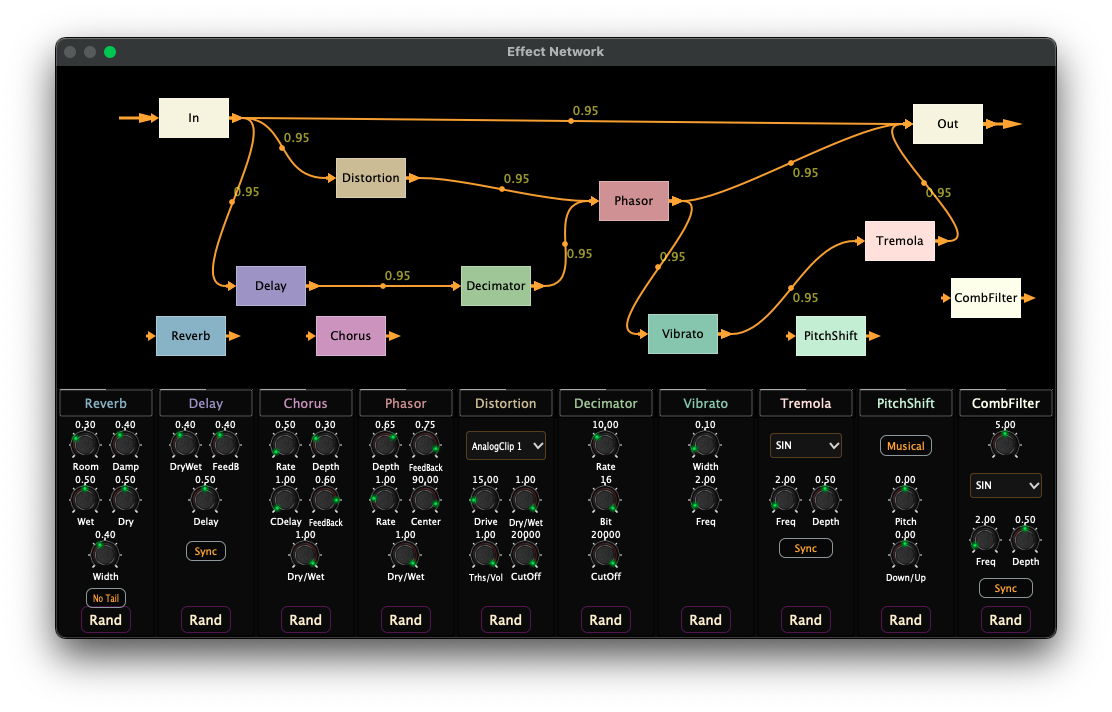The width and height of the screenshot is (1112, 712).
Task: Toggle the Reverb No Tail button
Action: pos(106,598)
